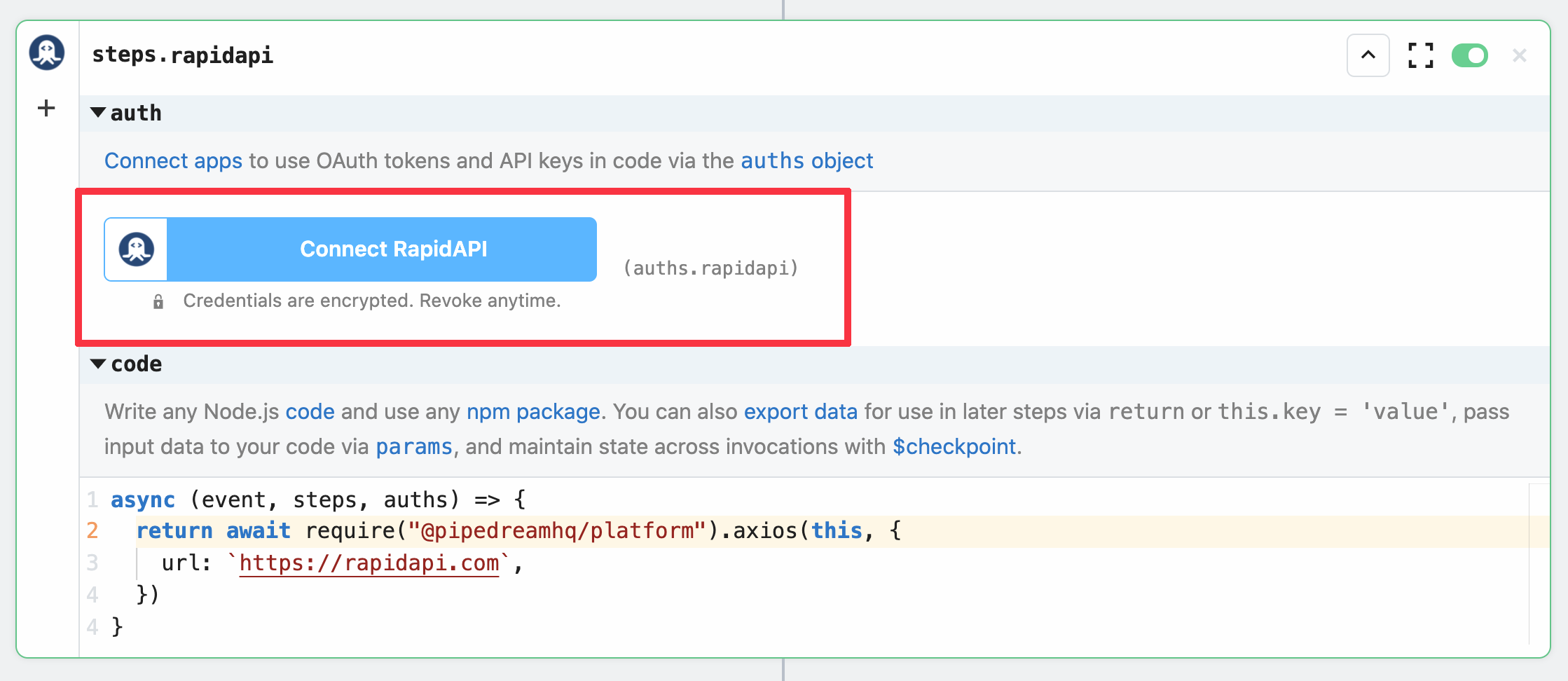
Task: Collapse the auth section
Action: pos(98,112)
